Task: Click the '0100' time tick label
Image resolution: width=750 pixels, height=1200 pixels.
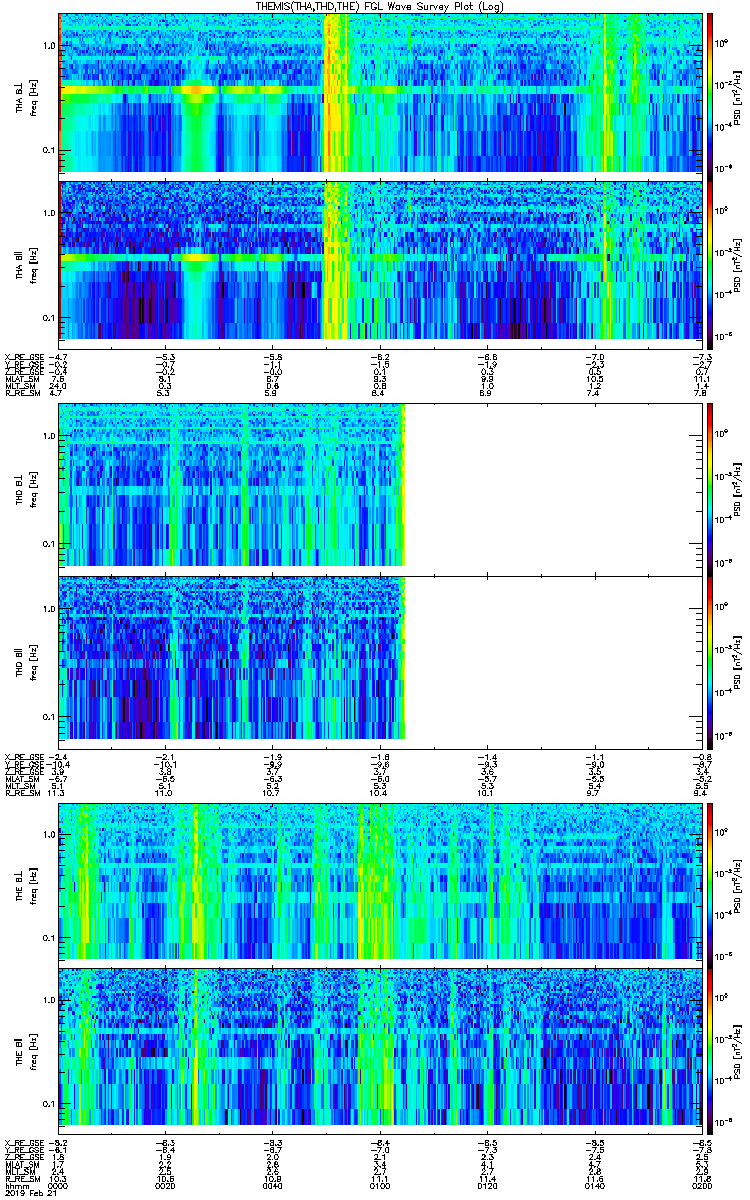Action: (x=379, y=1187)
